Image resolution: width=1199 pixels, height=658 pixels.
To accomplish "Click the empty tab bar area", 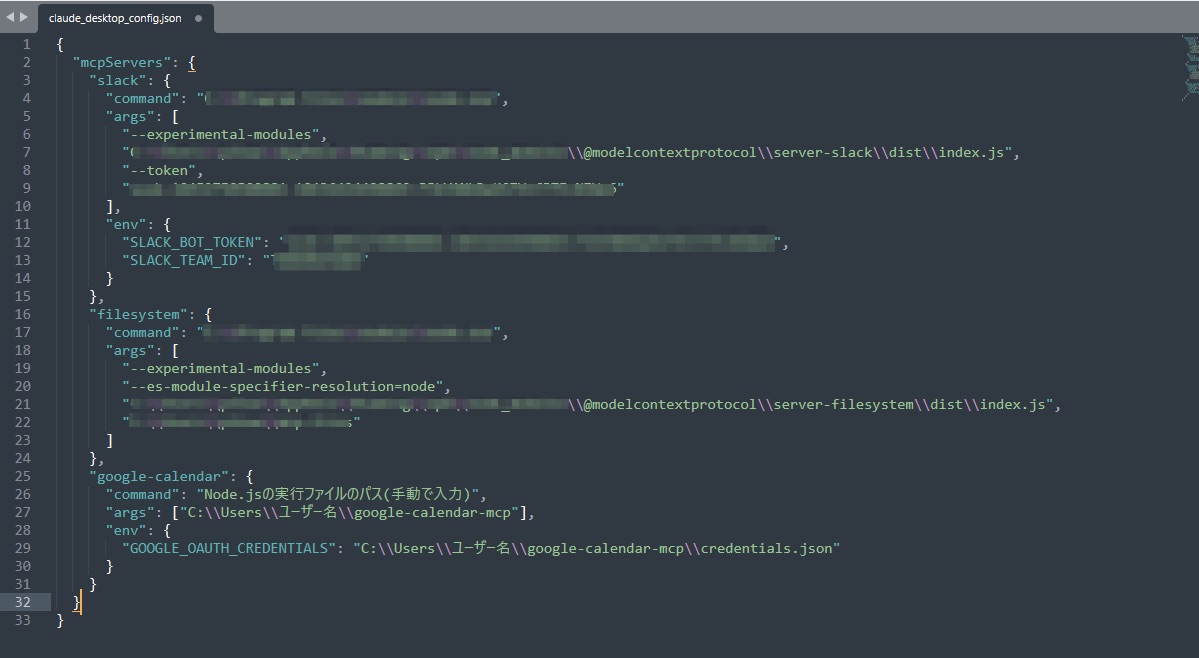I will point(700,17).
